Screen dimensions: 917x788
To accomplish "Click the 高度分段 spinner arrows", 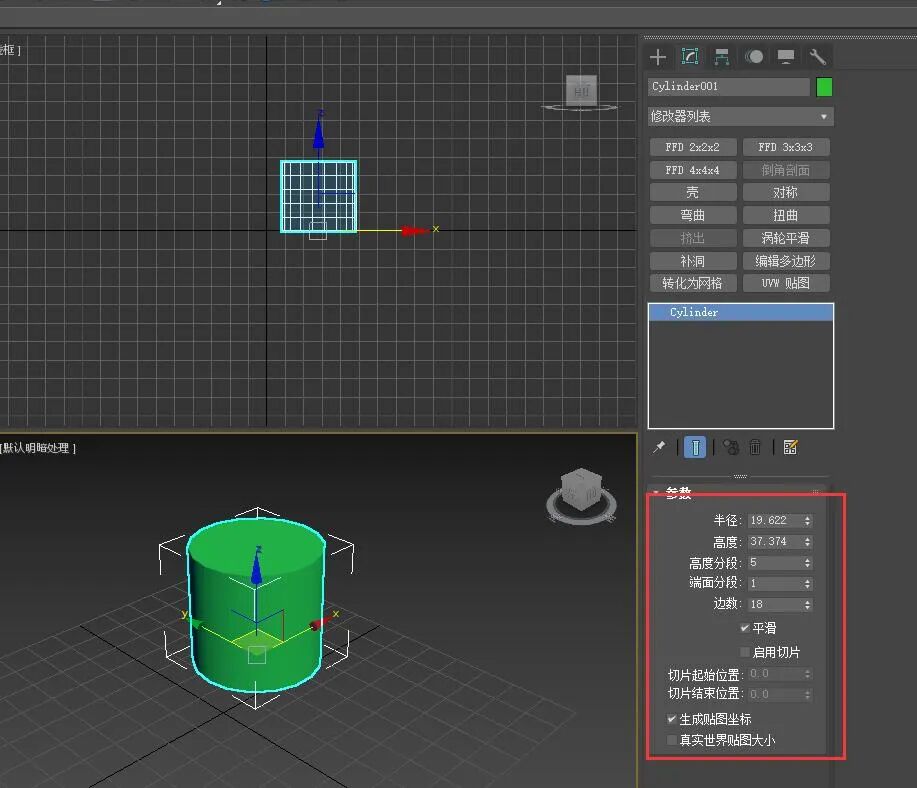I will (807, 563).
